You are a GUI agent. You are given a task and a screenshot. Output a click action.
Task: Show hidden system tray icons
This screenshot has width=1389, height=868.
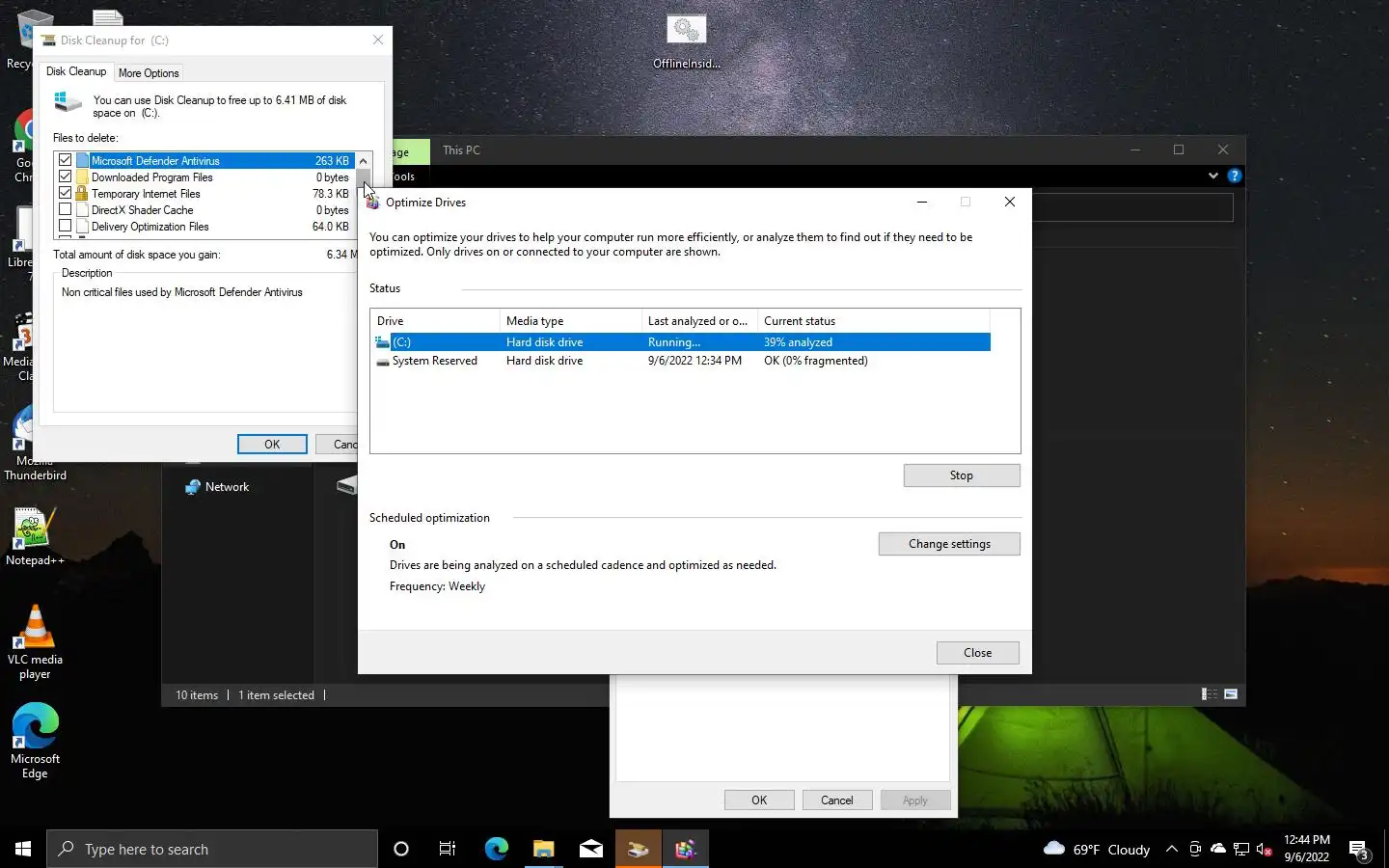1171,849
